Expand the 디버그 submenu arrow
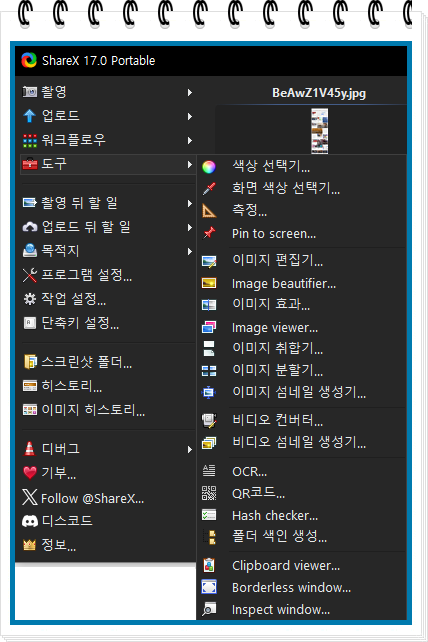Image resolution: width=428 pixels, height=642 pixels. [190, 450]
